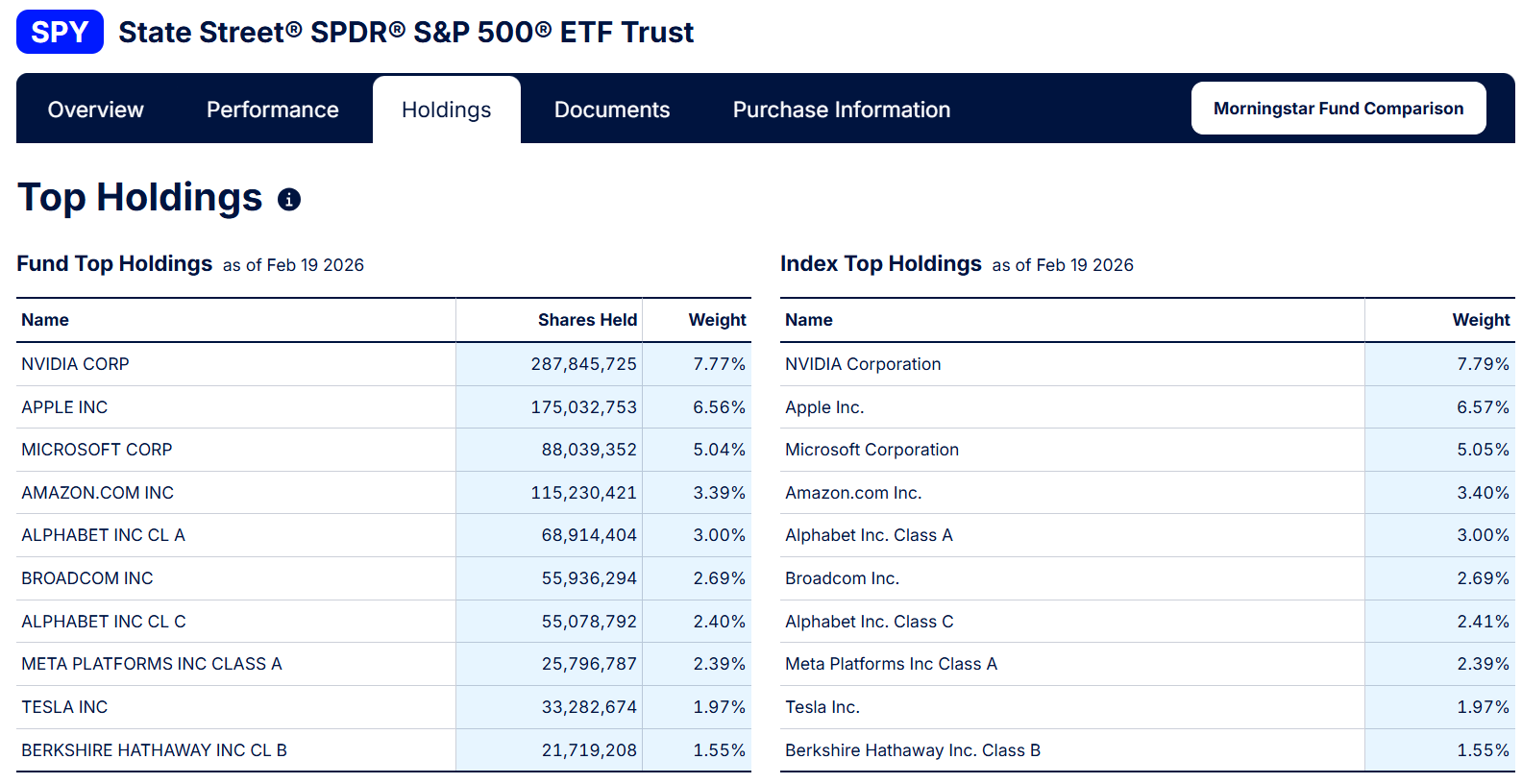This screenshot has height=784, width=1522.
Task: Click the Shares Held column header
Action: pyautogui.click(x=587, y=320)
